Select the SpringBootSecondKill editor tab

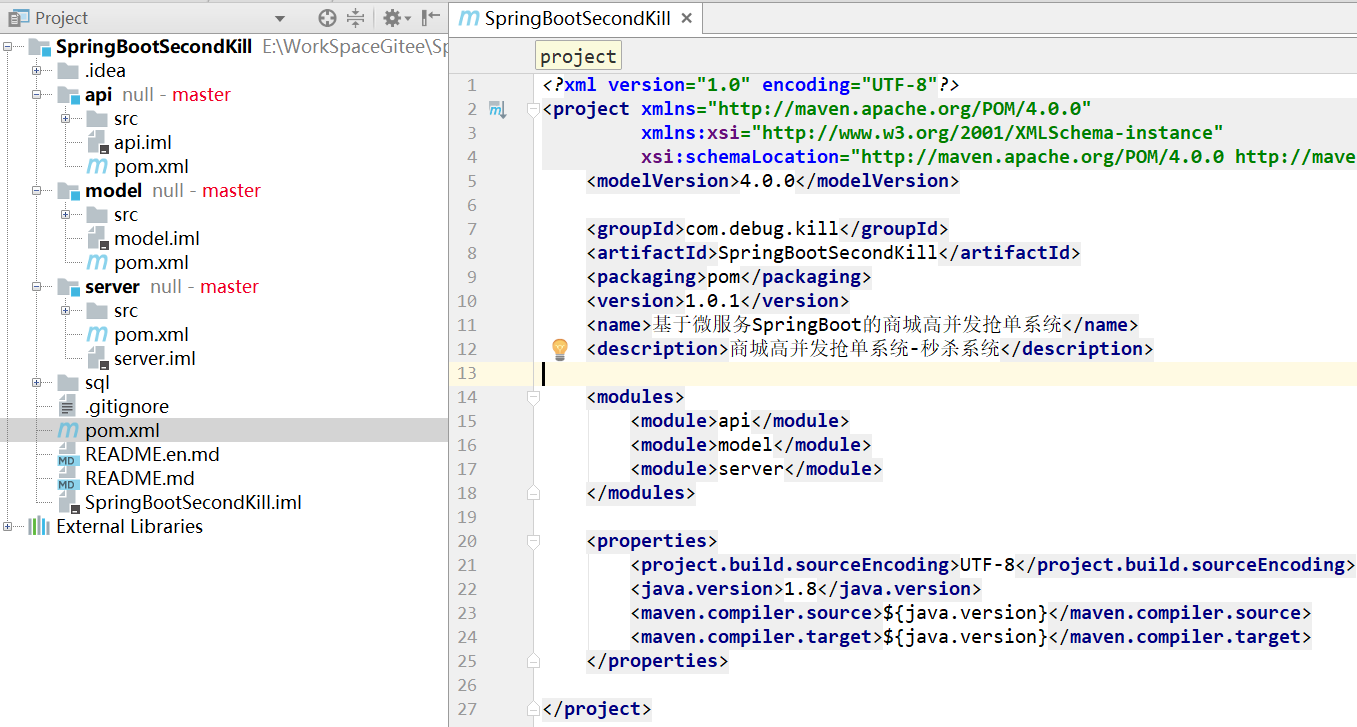pos(575,18)
